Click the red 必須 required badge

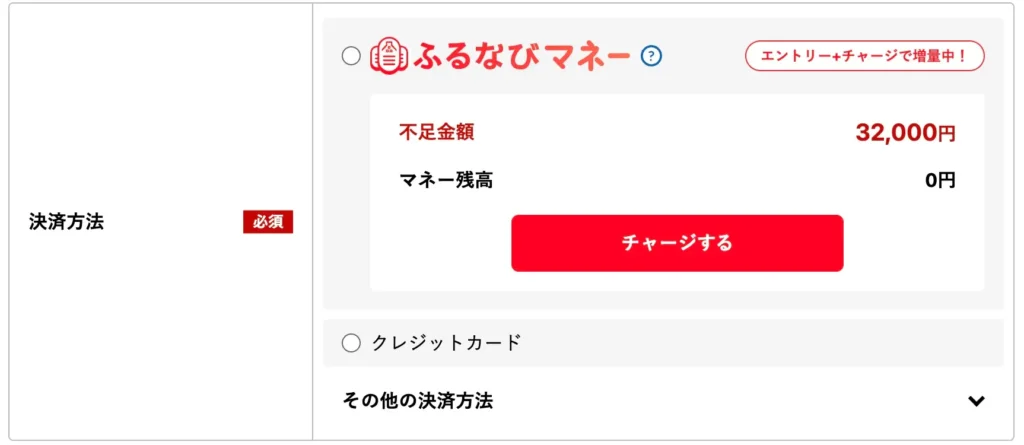[x=268, y=222]
